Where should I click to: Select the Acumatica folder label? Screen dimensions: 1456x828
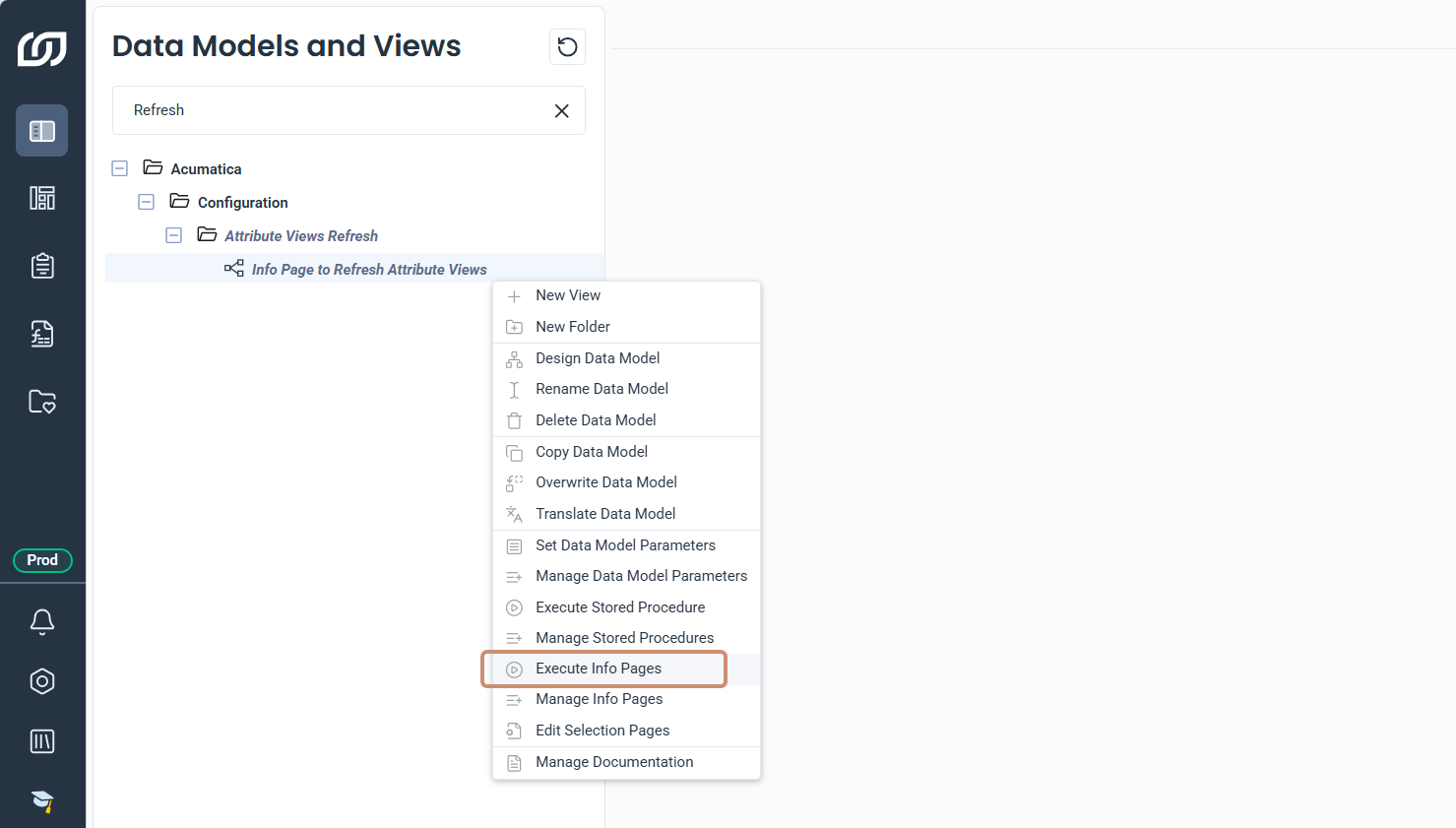click(x=206, y=169)
